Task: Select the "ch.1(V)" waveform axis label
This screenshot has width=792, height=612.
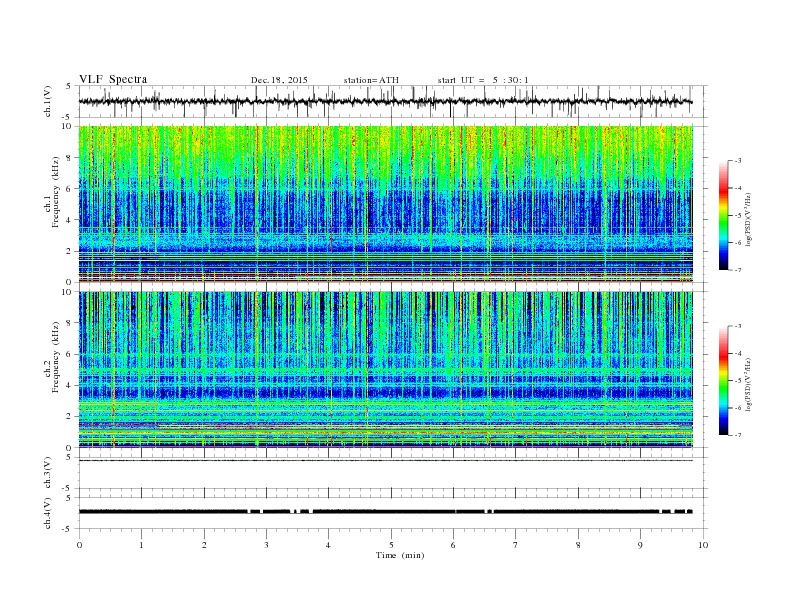Action: pyautogui.click(x=48, y=101)
